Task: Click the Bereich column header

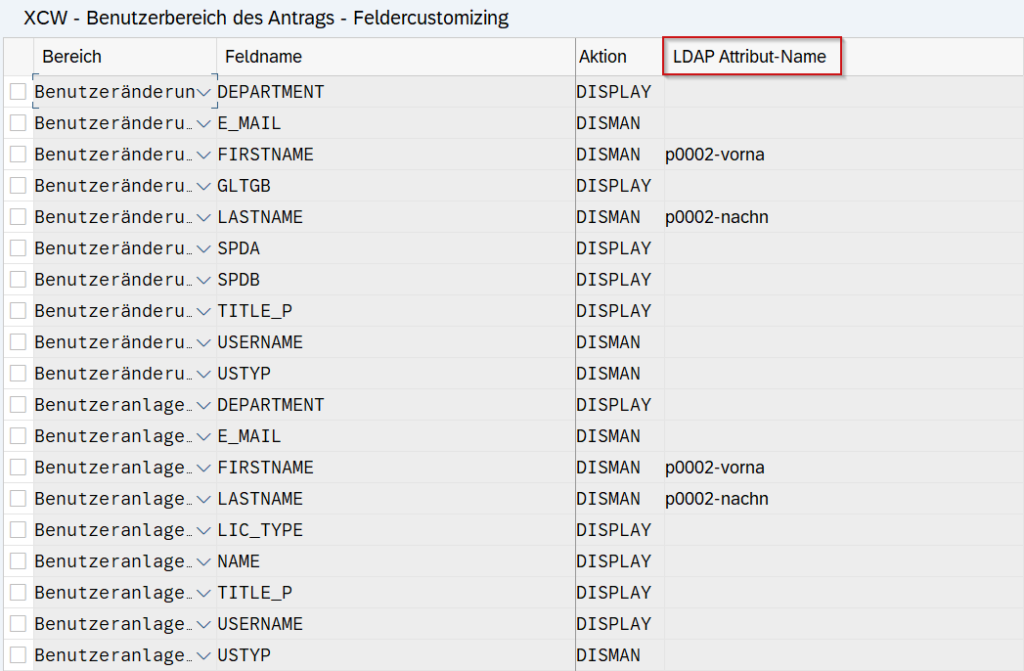Action: [x=125, y=57]
